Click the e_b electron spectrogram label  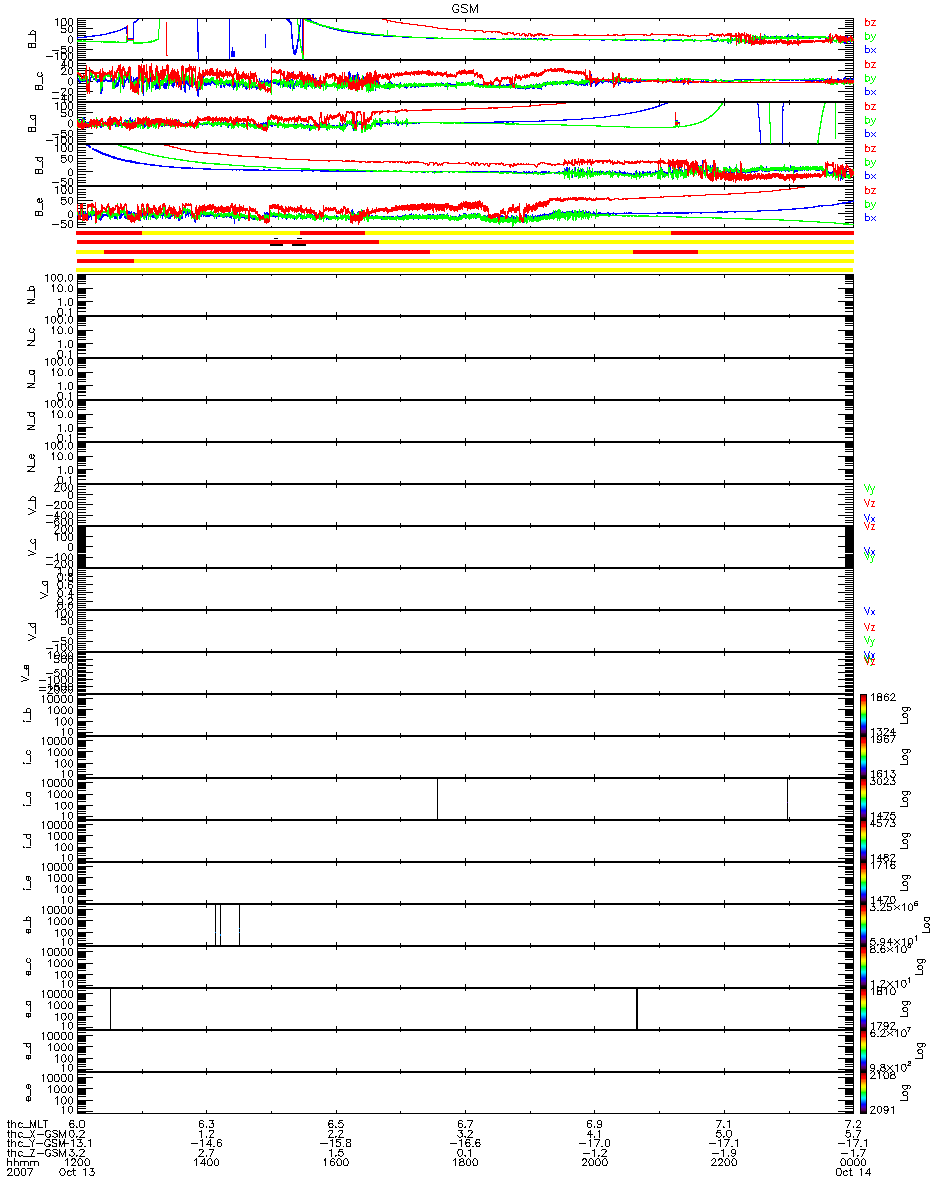pos(26,924)
